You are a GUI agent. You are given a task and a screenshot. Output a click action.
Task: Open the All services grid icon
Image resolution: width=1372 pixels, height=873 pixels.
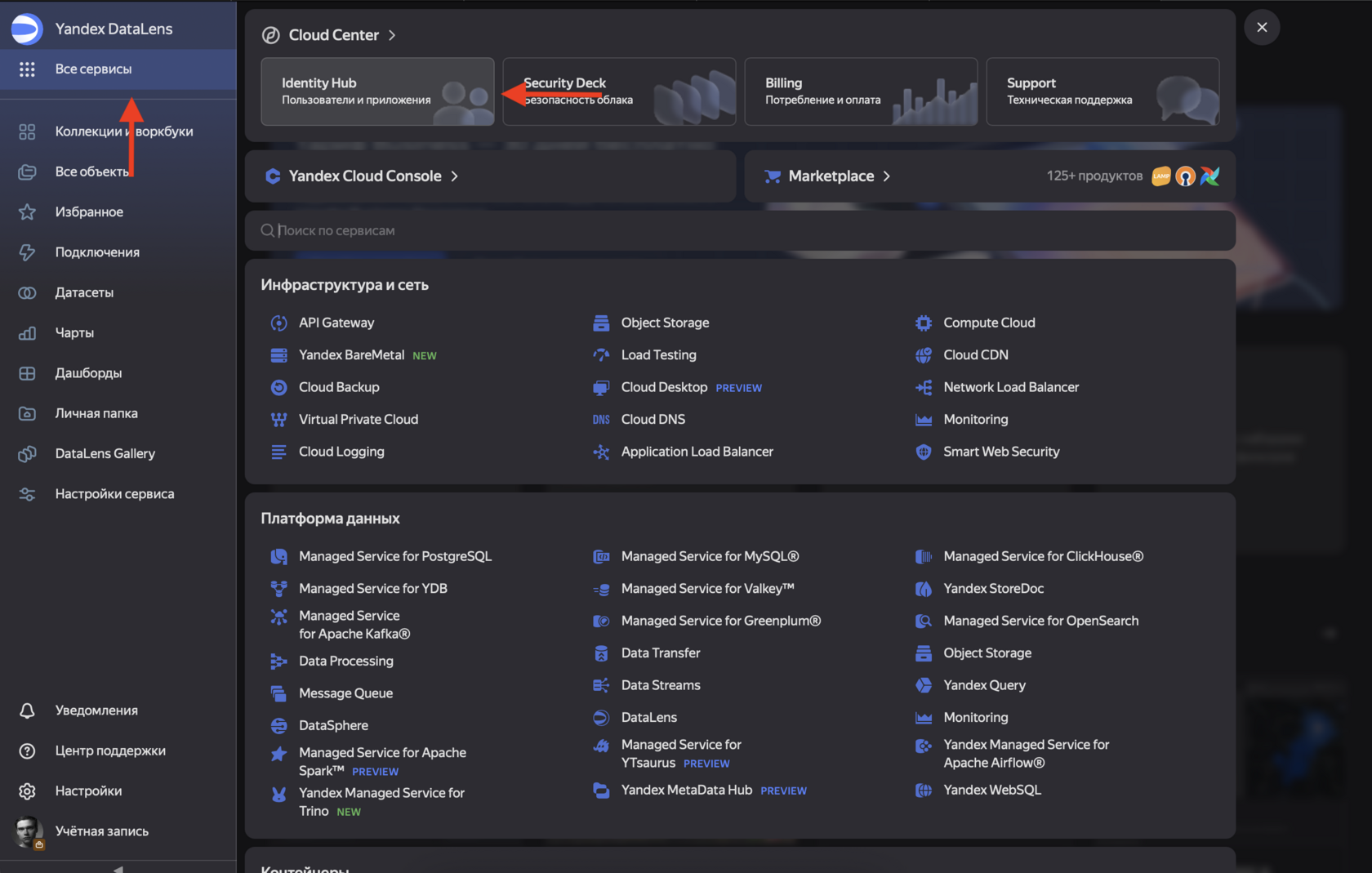(x=27, y=69)
